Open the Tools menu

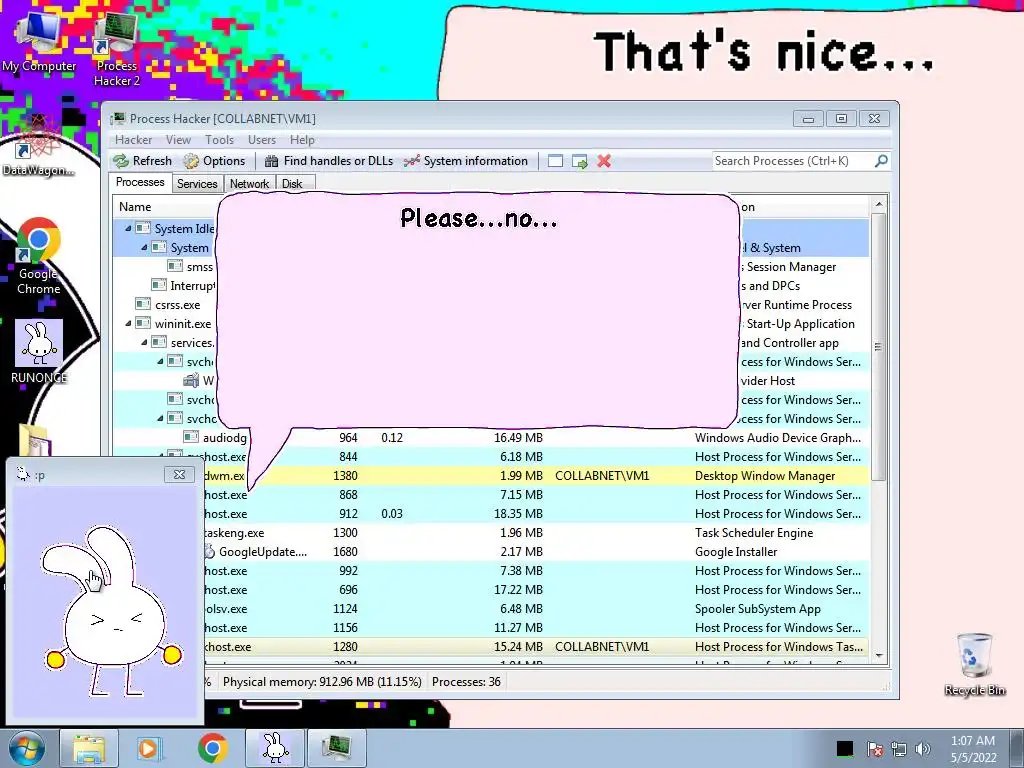click(x=219, y=140)
